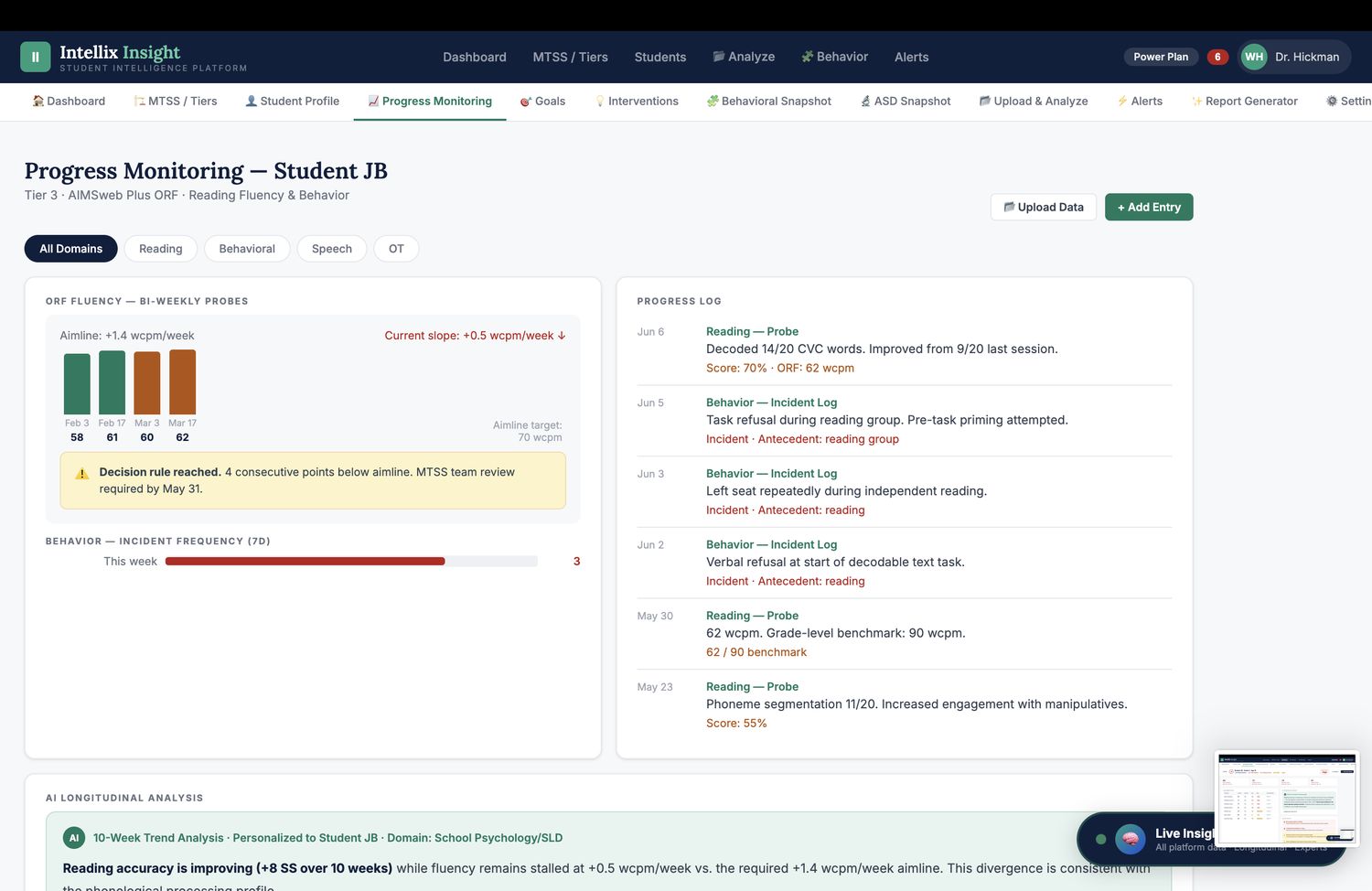Filter by Behavioral domain

click(247, 249)
